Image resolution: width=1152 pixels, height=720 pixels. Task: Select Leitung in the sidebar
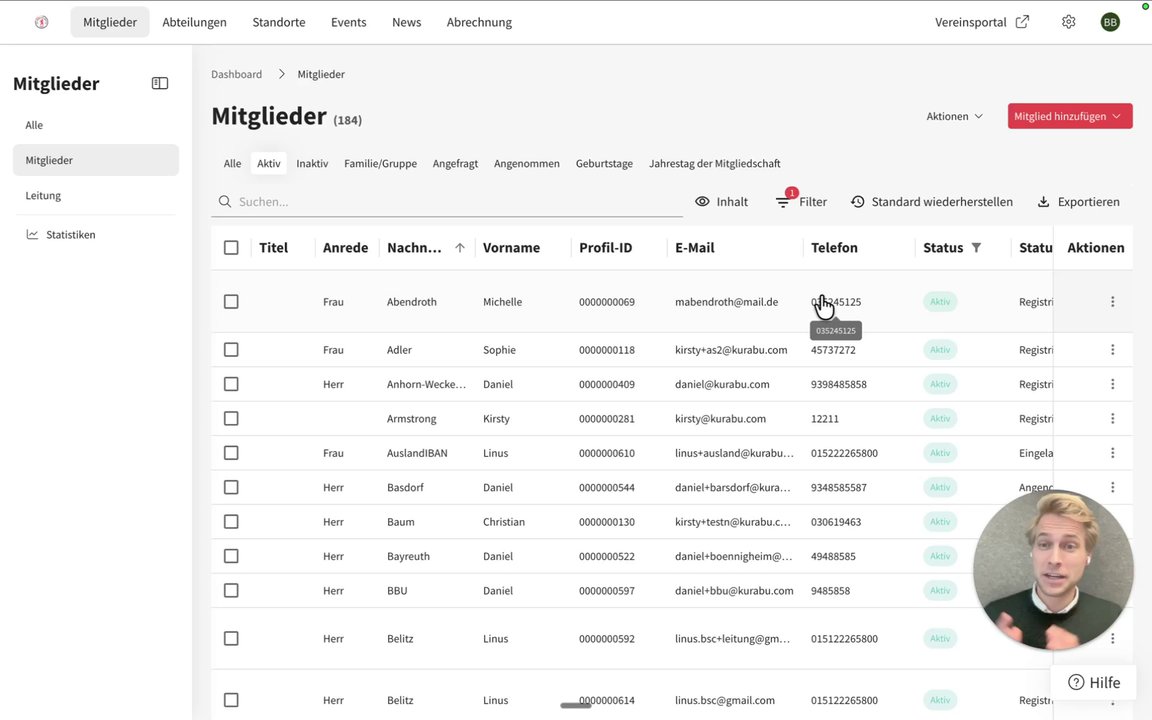tap(96, 195)
